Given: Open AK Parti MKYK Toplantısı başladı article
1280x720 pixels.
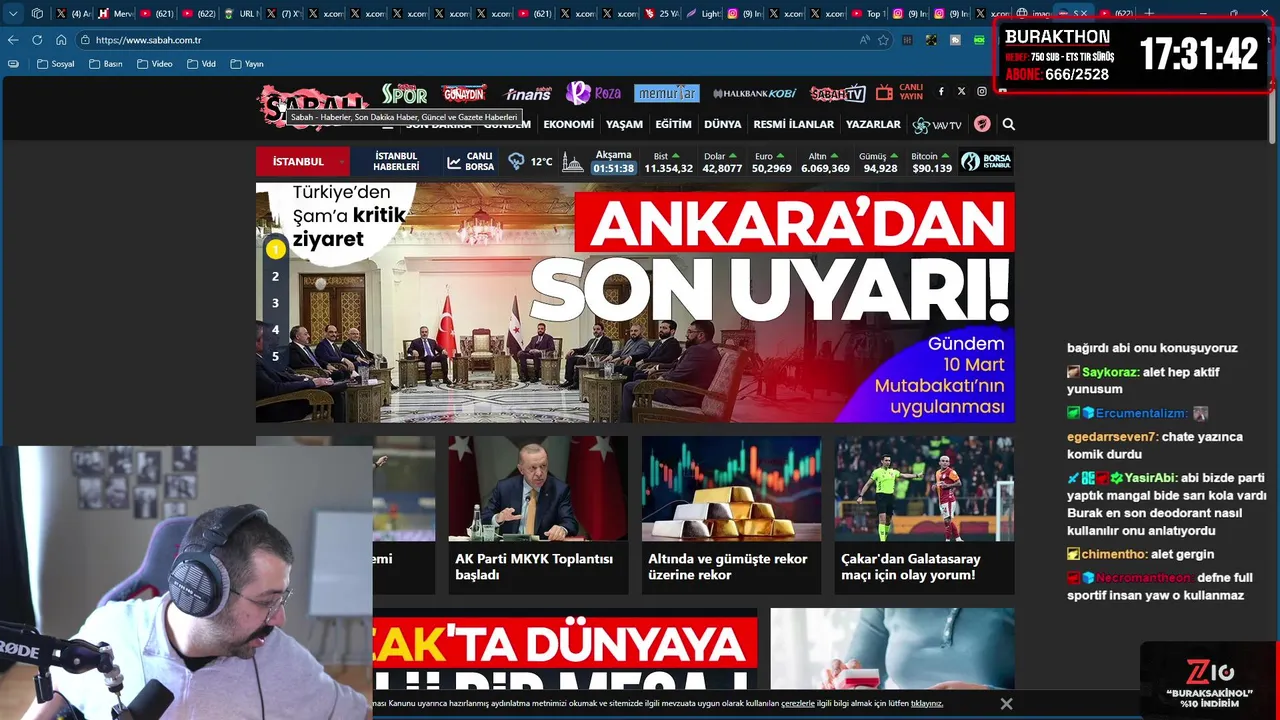Looking at the screenshot, I should (538, 515).
